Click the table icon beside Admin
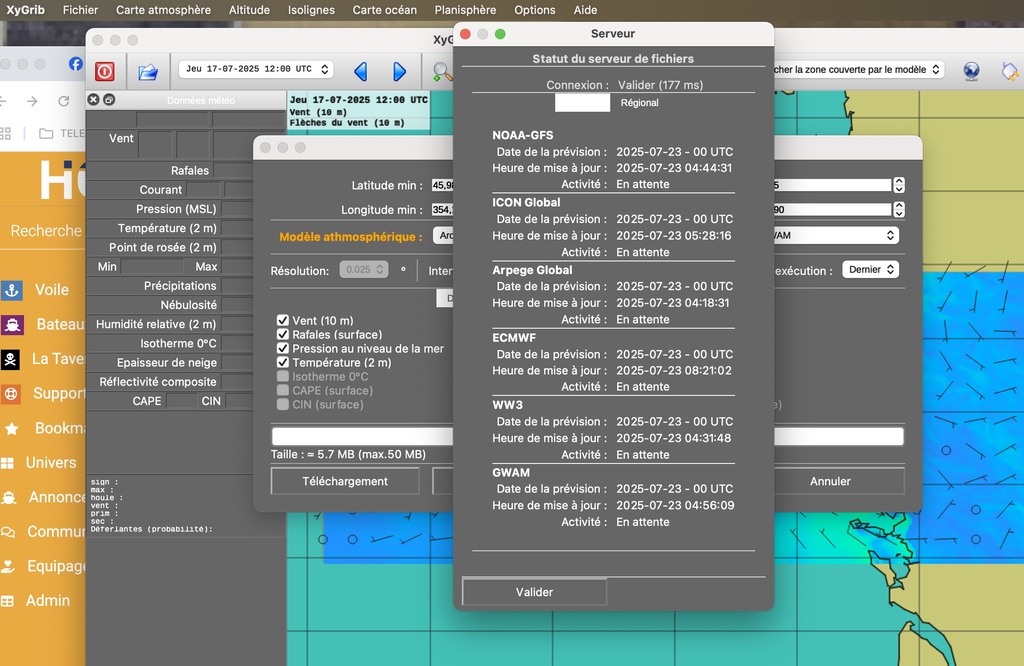 pyautogui.click(x=7, y=601)
